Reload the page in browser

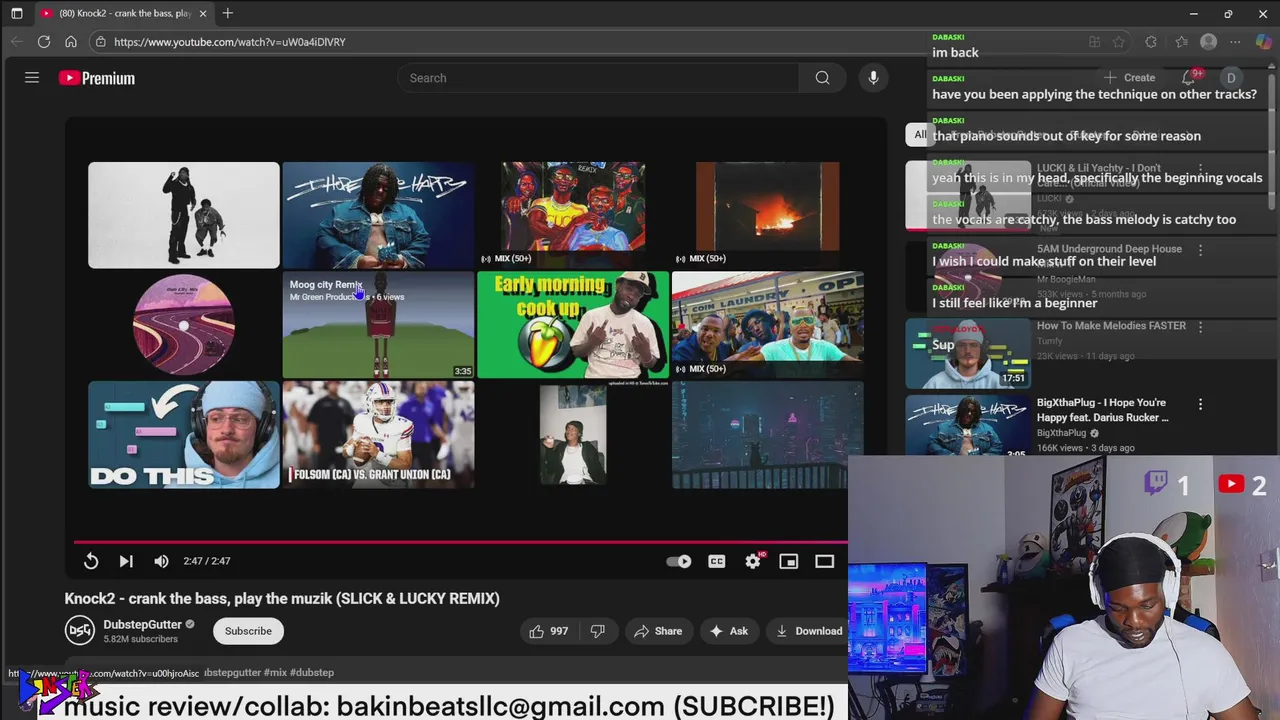click(x=44, y=42)
